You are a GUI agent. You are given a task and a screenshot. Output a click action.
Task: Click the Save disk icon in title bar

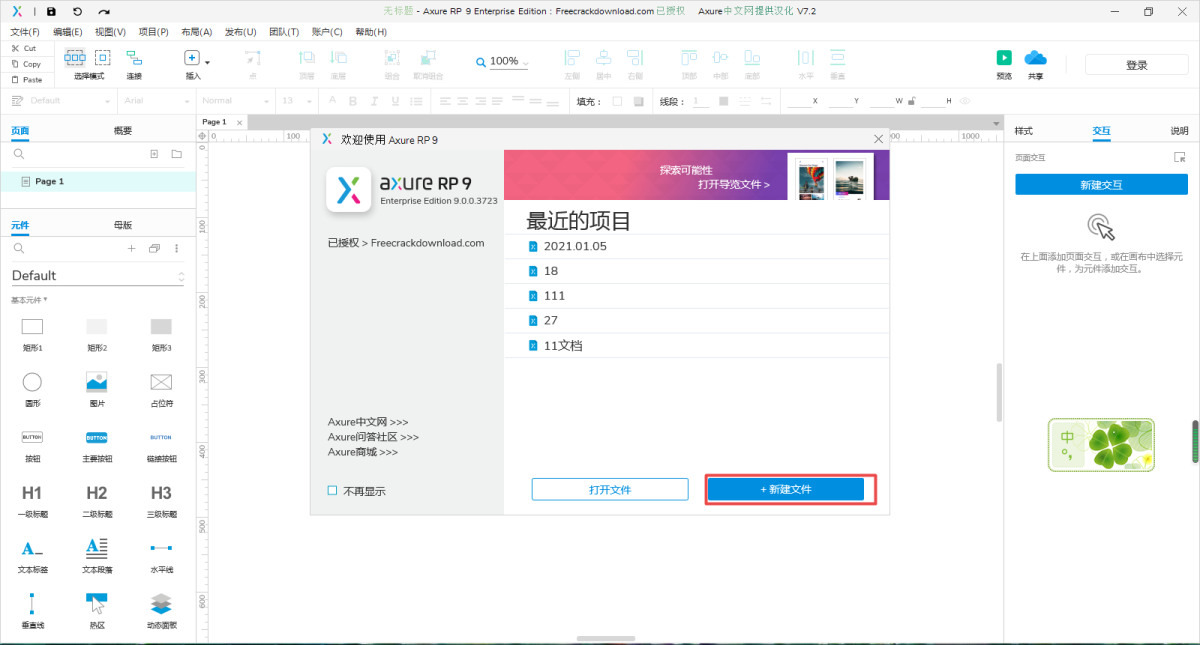coord(51,11)
